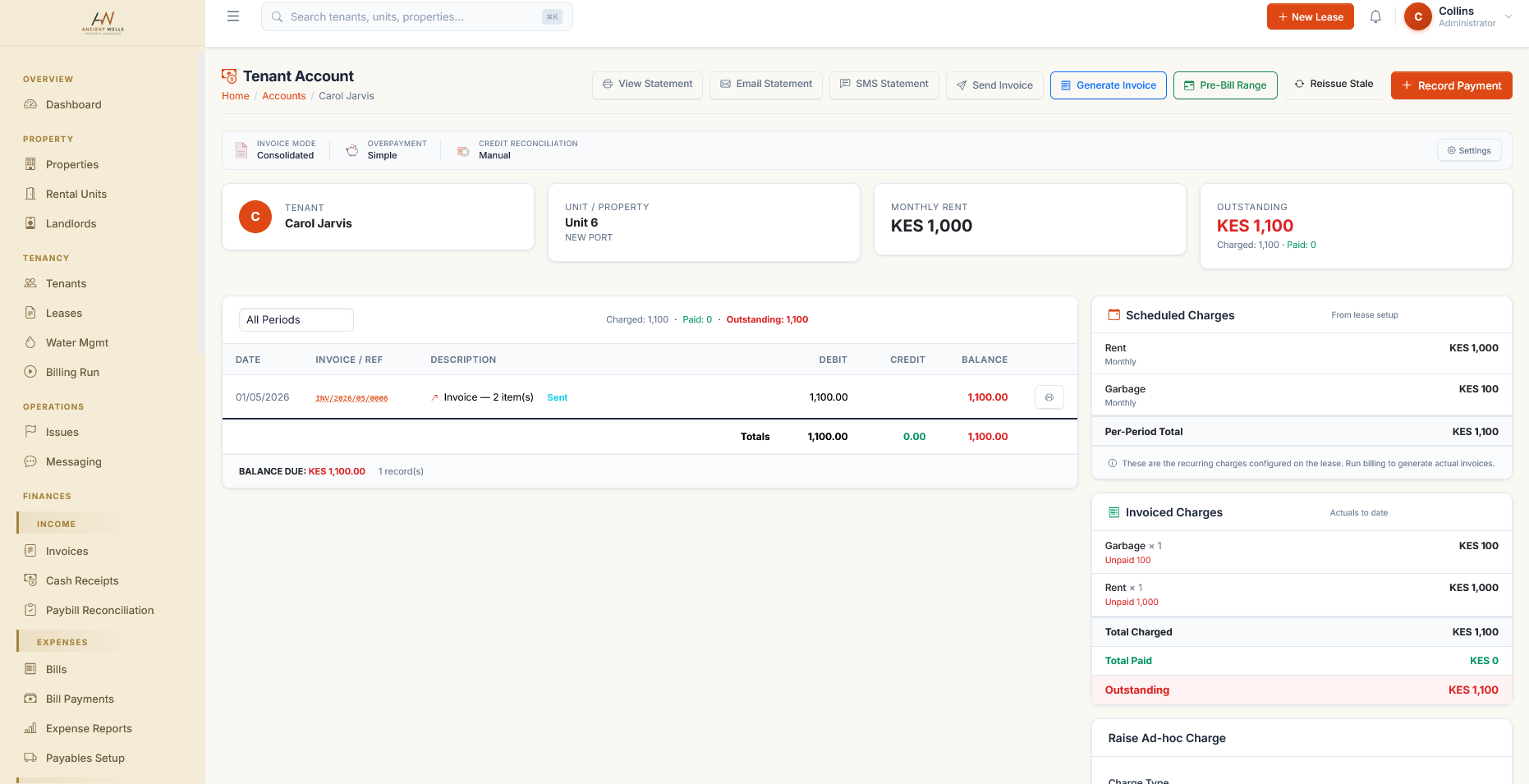Open Paybill Reconciliation in sidebar
The width and height of the screenshot is (1529, 784).
(100, 610)
